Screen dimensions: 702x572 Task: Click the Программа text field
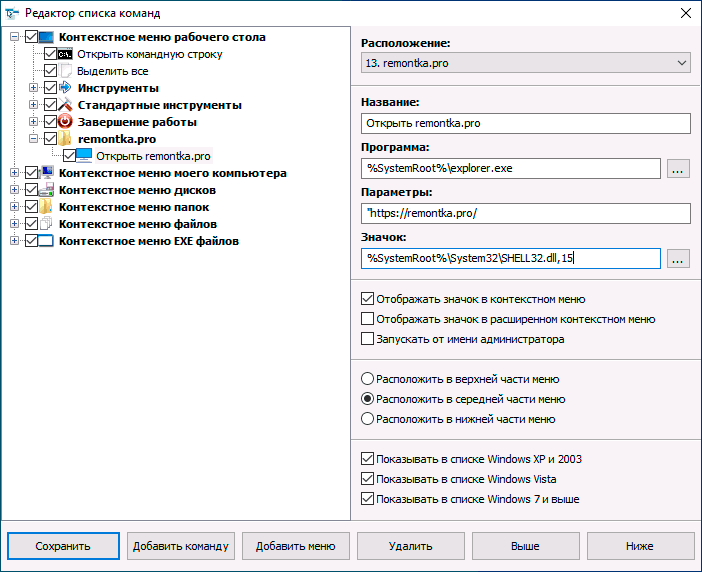tap(511, 168)
